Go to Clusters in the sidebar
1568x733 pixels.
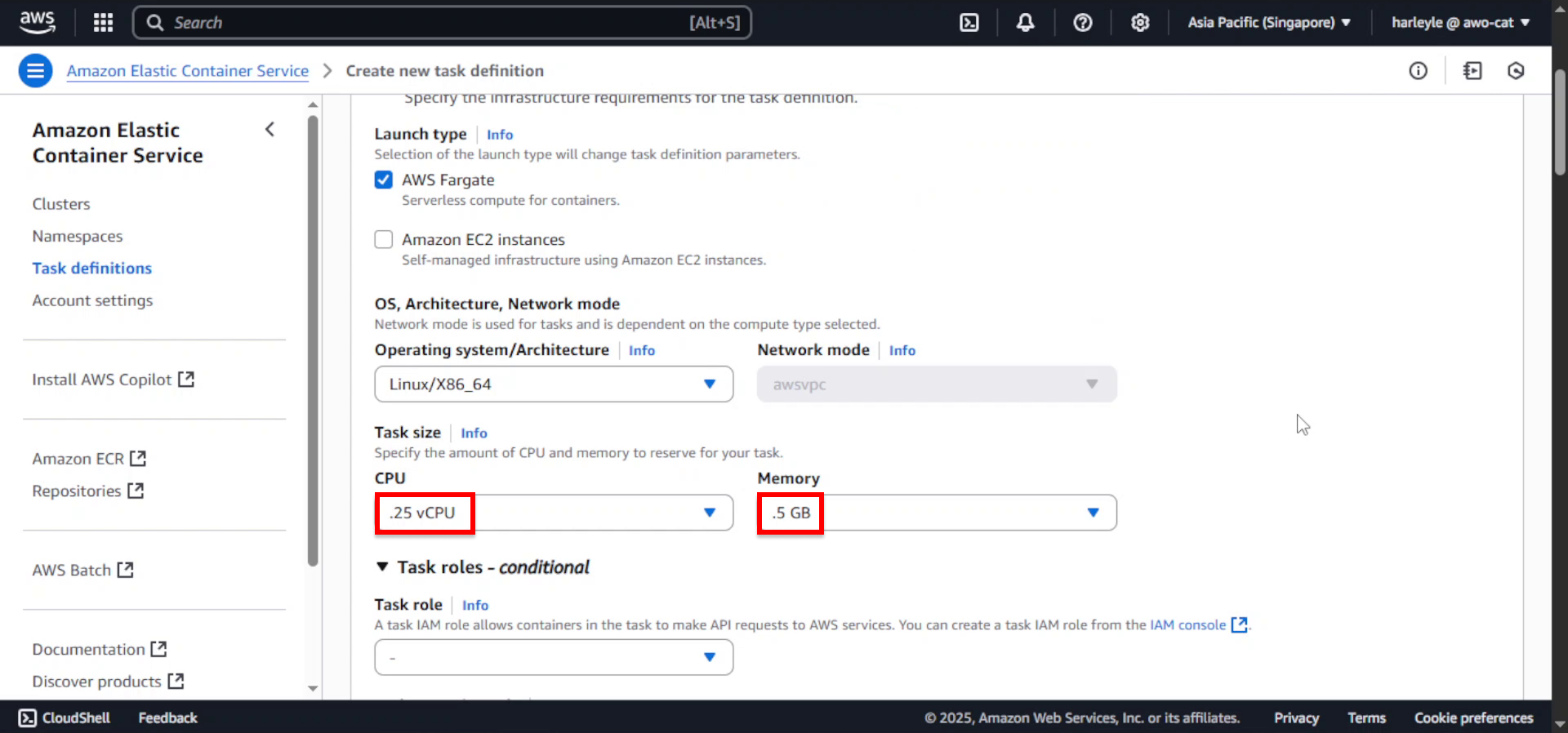point(61,204)
